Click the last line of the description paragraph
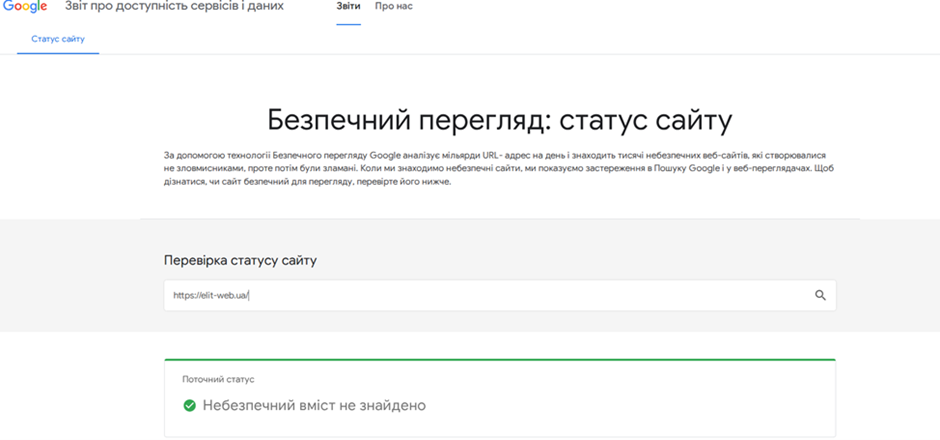 tap(308, 182)
